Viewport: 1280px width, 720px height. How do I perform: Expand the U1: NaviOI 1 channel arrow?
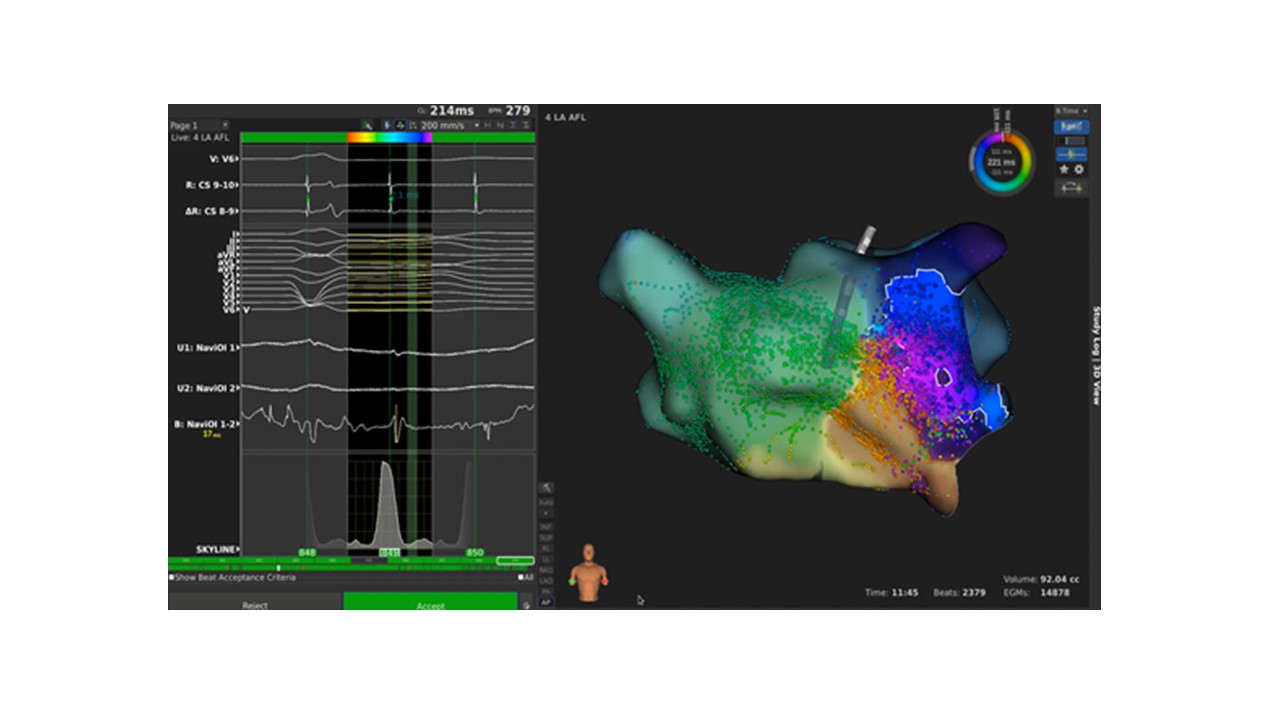pos(237,348)
